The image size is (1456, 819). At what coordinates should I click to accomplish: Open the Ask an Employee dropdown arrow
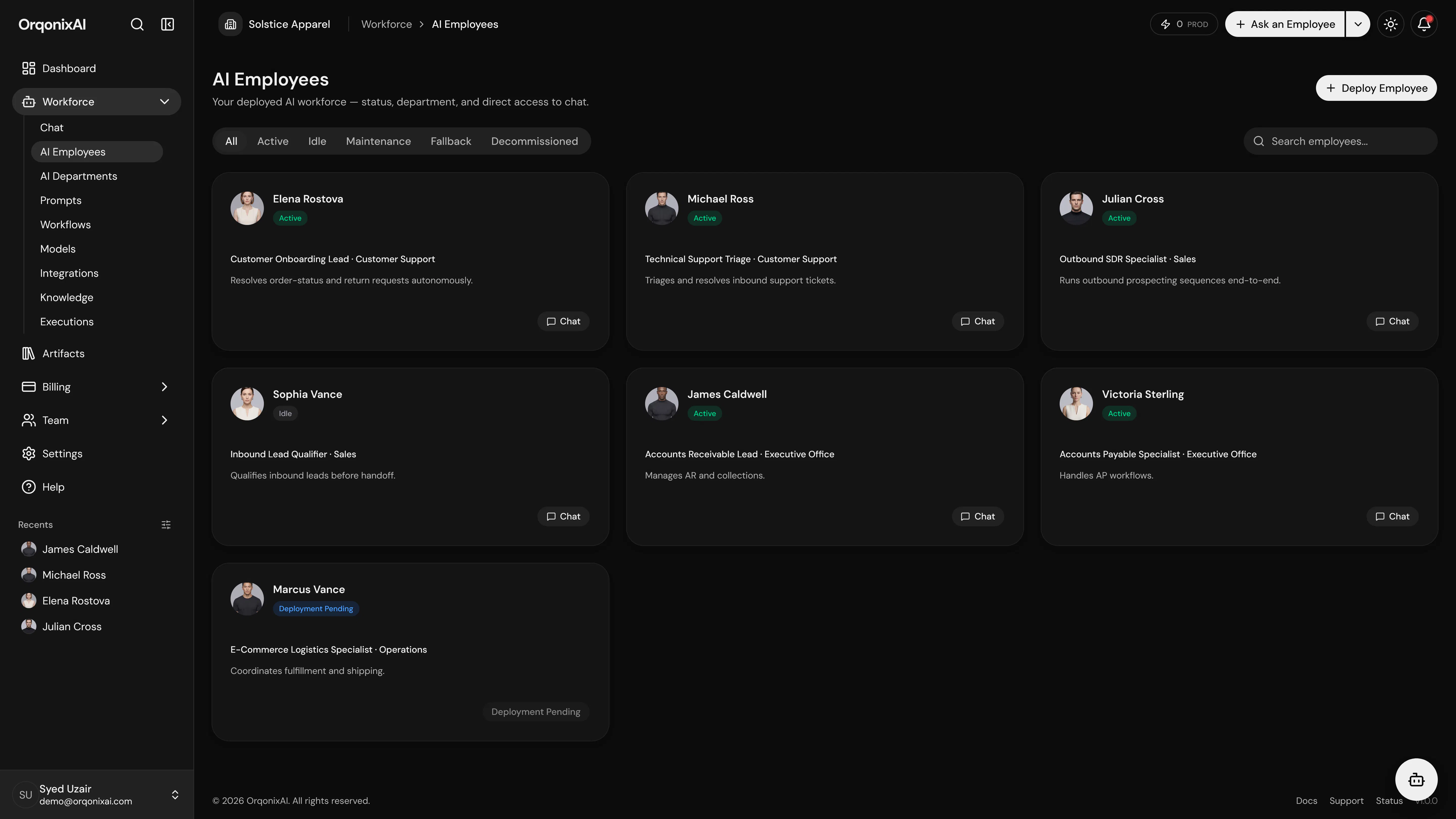pos(1358,24)
